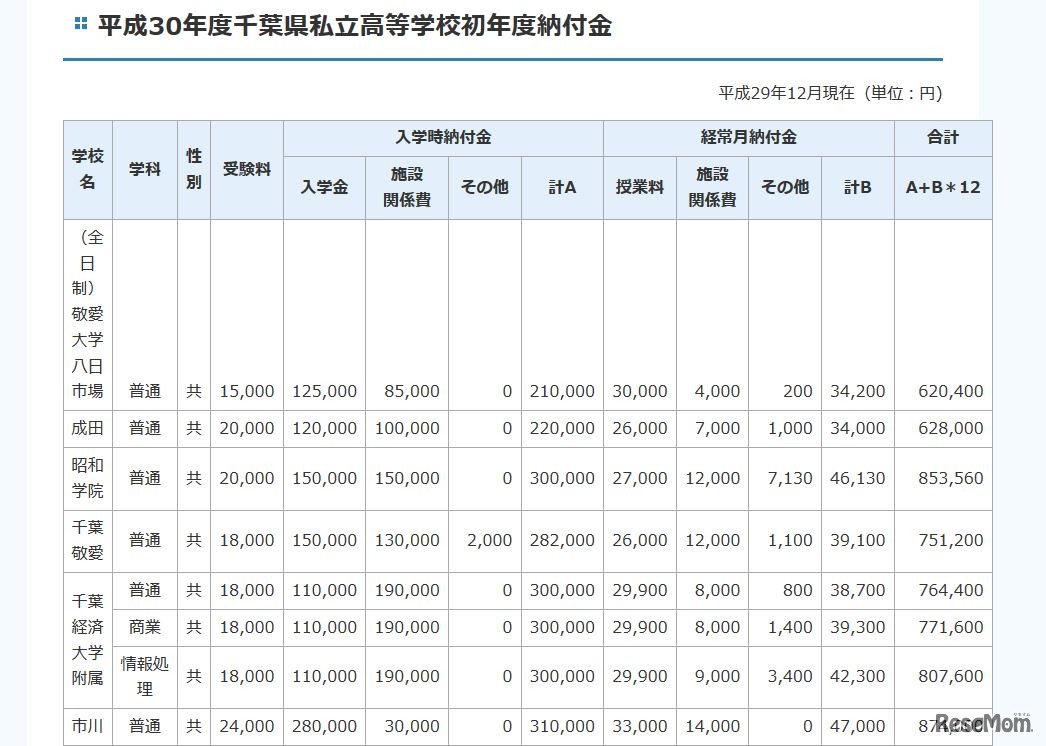Image resolution: width=1046 pixels, height=746 pixels.
Task: Click school name 敬愛大学八日市場
Action: [87, 352]
